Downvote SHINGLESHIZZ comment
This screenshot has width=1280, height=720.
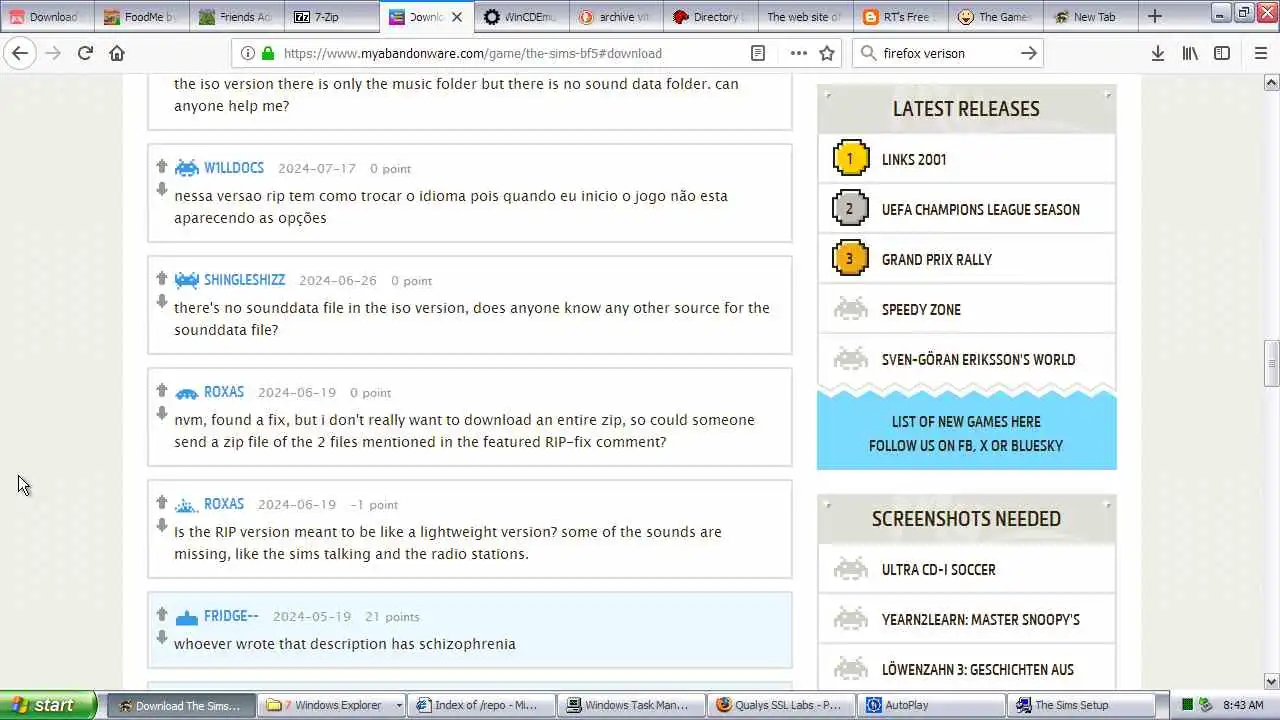pos(162,301)
